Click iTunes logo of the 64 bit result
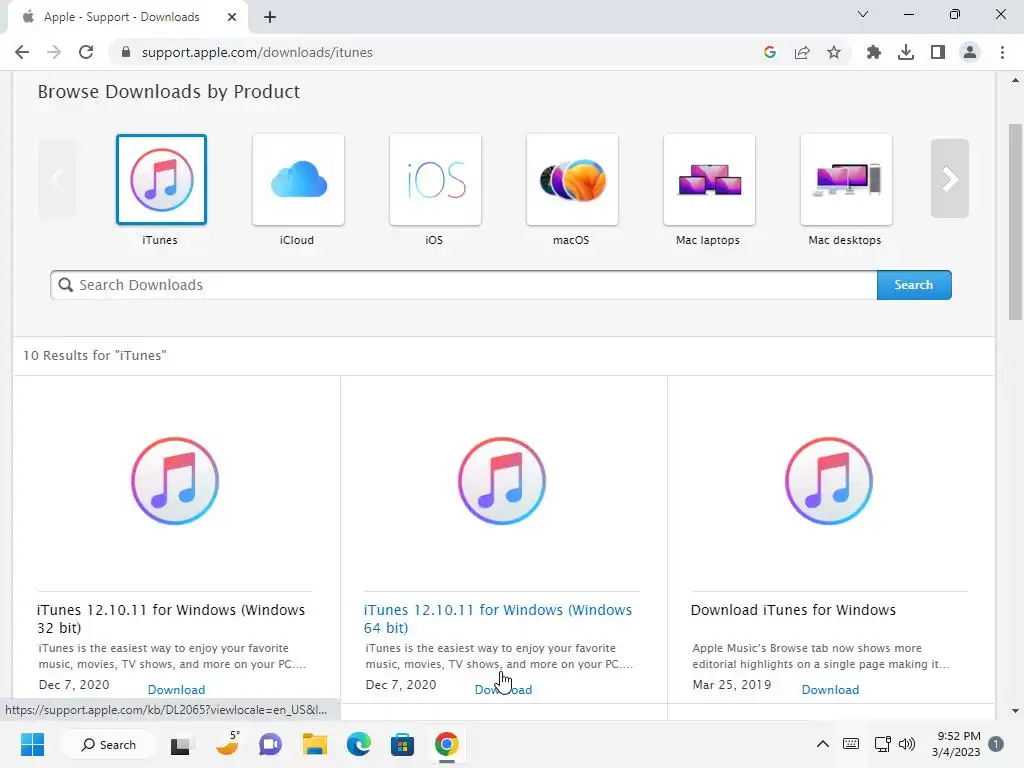 point(502,481)
